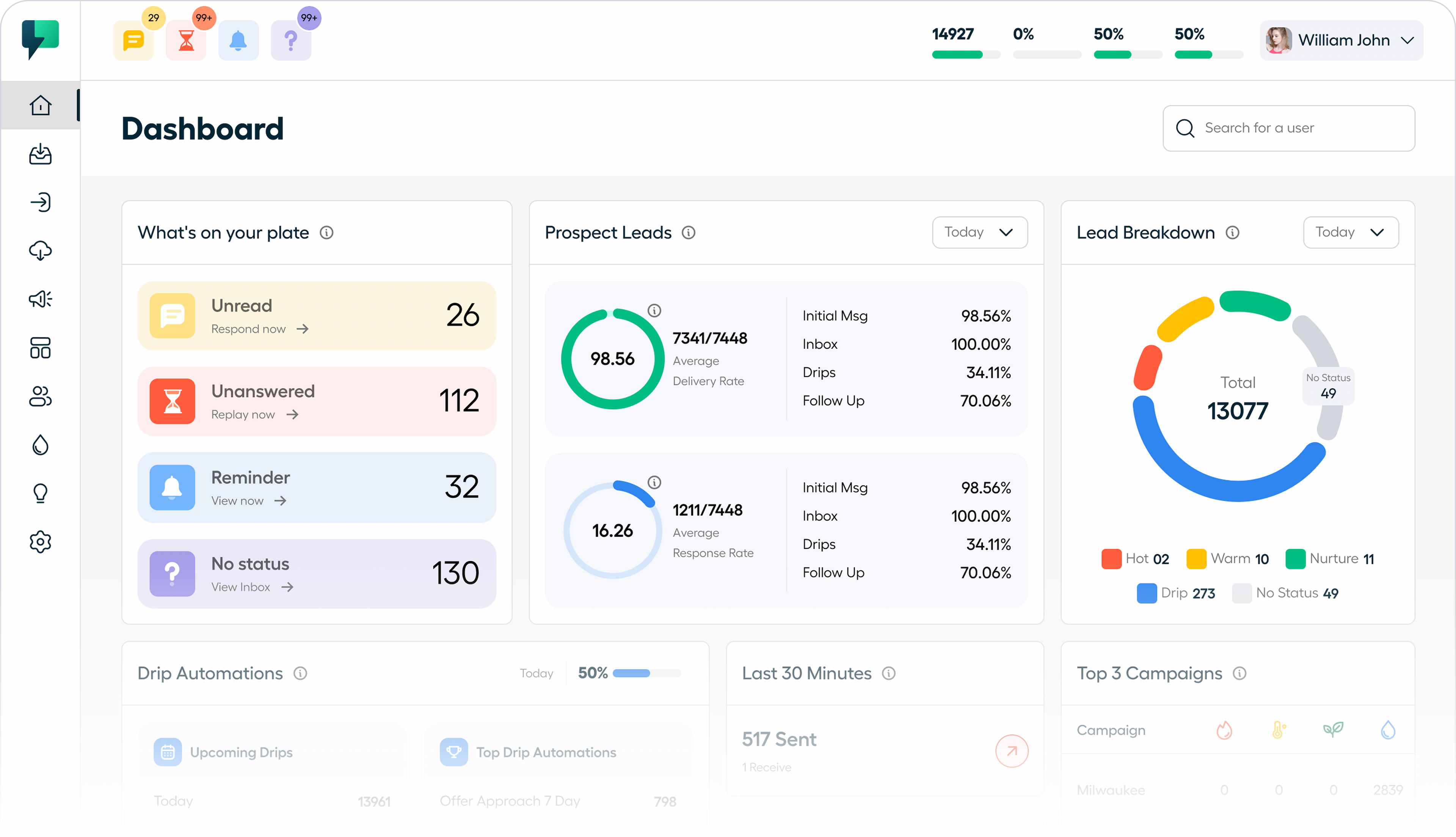Open Lead Breakdown Today dropdown
Screen dimensions: 1456x837
click(1350, 232)
